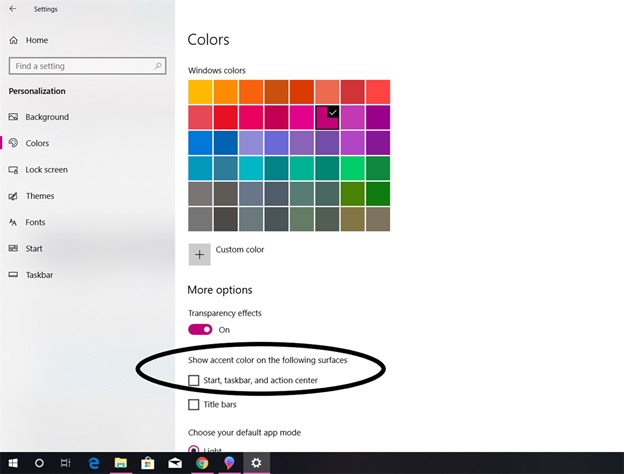Click the Find a setting search box
This screenshot has height=474, width=624.
pos(87,66)
